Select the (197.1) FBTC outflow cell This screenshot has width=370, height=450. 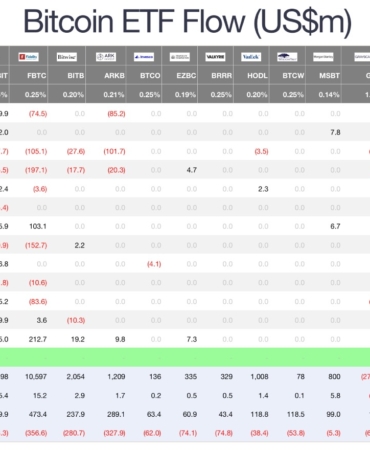point(36,170)
